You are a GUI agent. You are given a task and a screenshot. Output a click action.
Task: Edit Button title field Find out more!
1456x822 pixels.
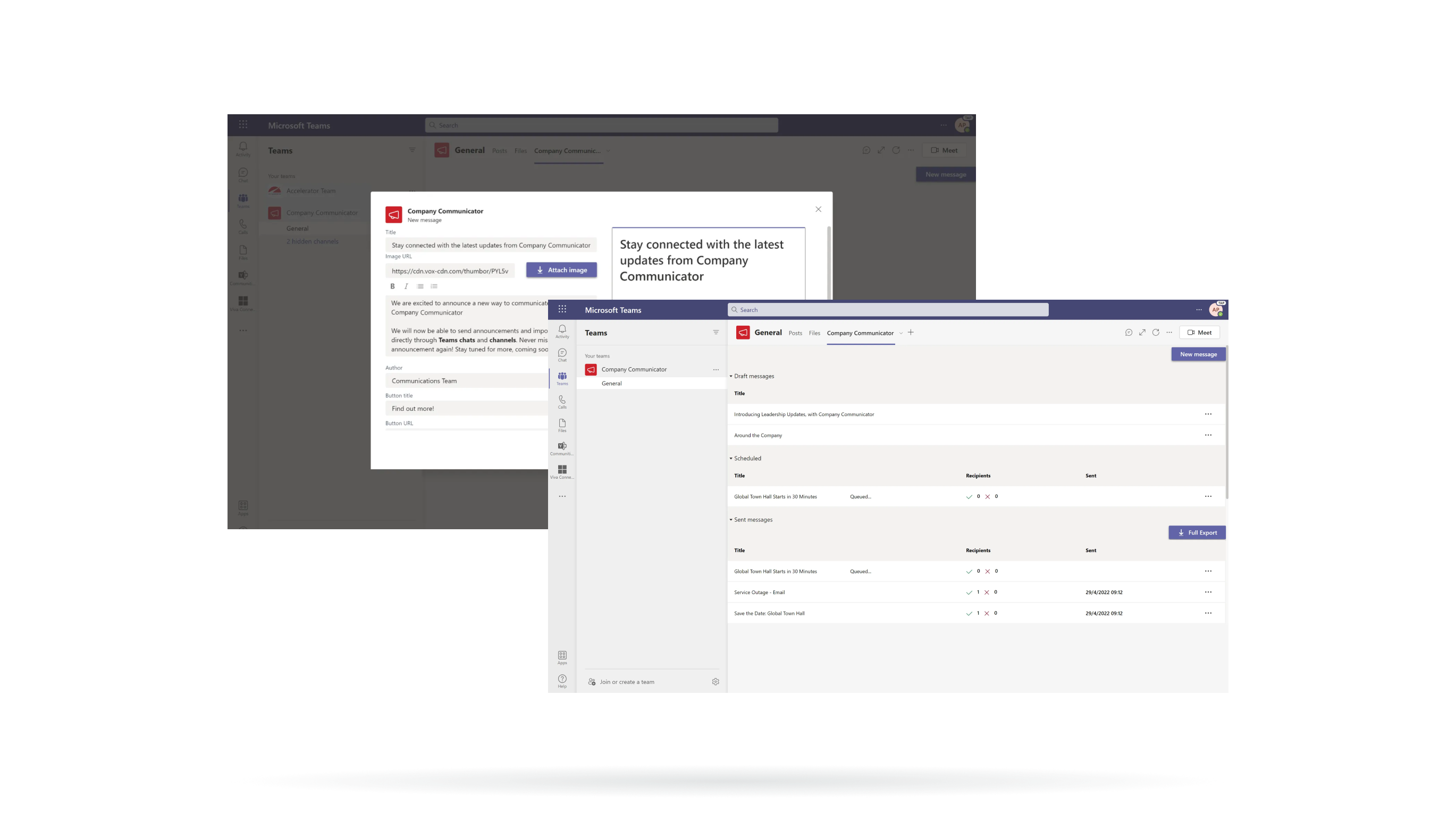tap(467, 409)
